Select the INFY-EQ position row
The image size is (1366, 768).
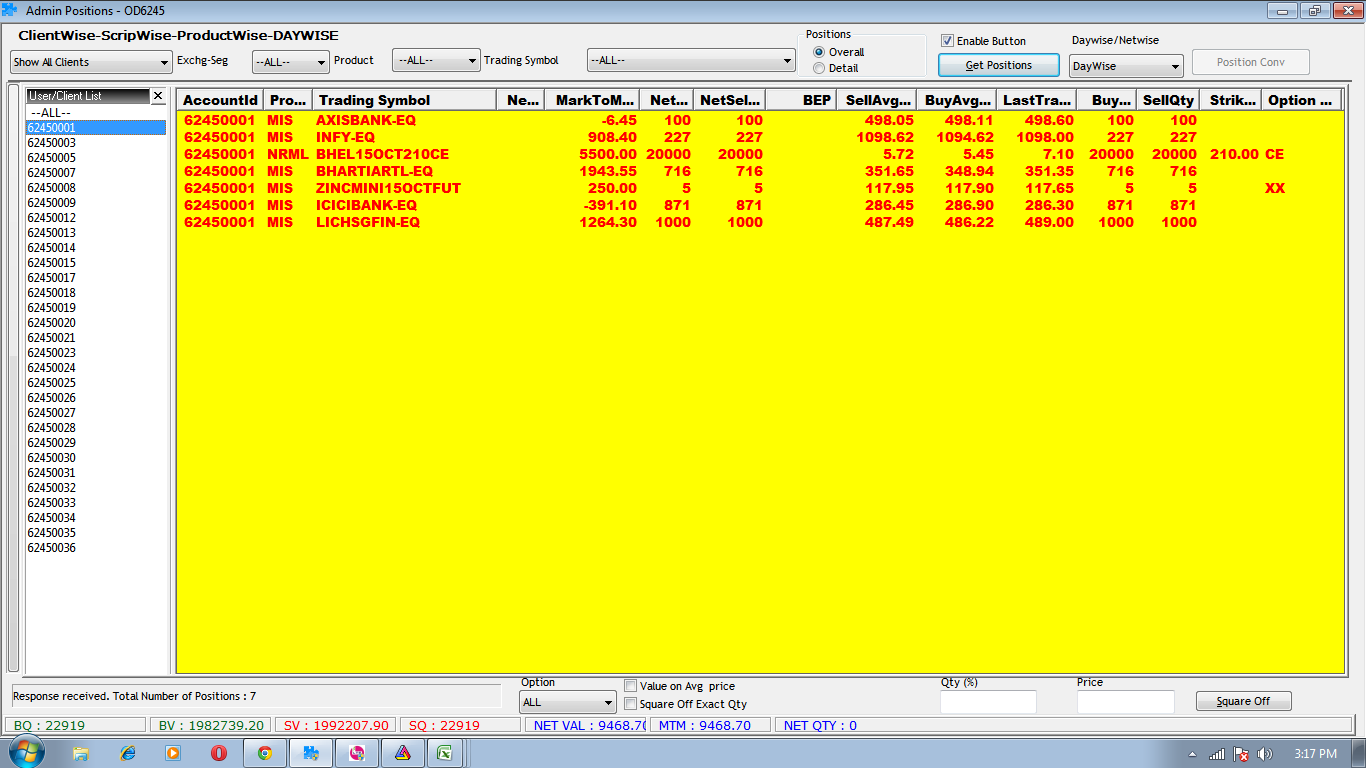[x=760, y=137]
